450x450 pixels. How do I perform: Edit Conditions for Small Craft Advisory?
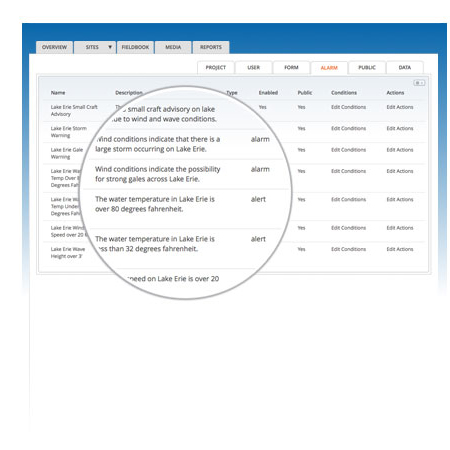tap(348, 107)
